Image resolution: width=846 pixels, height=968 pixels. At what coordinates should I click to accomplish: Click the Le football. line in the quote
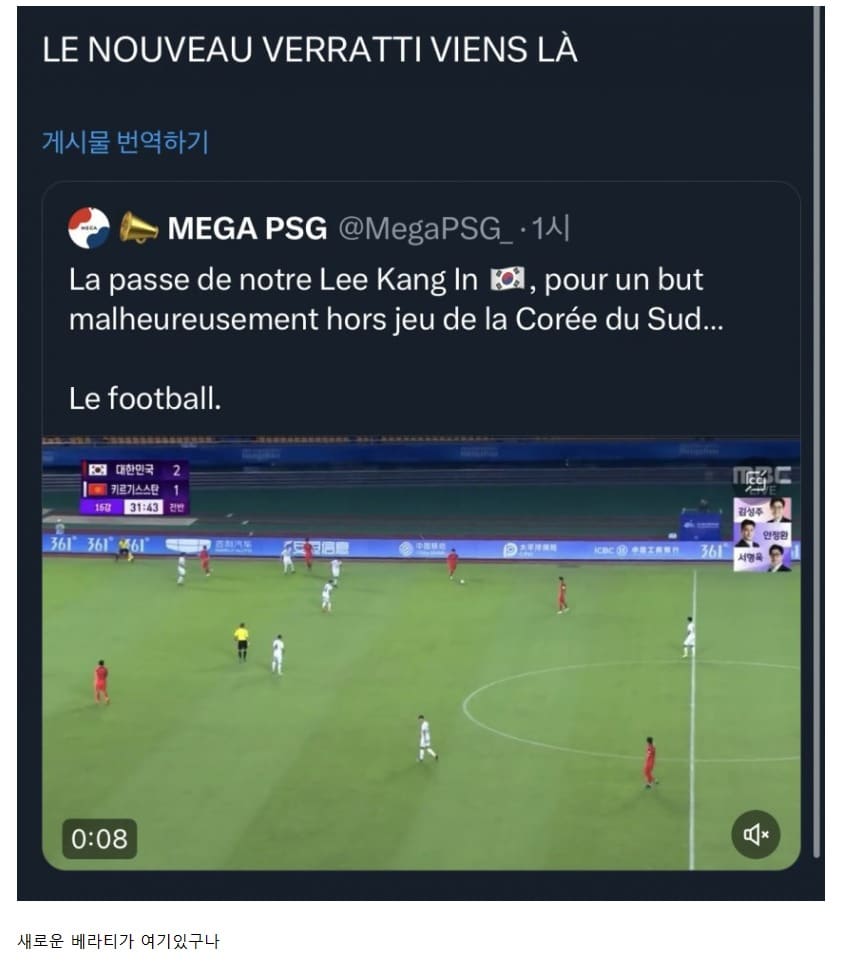pos(145,398)
